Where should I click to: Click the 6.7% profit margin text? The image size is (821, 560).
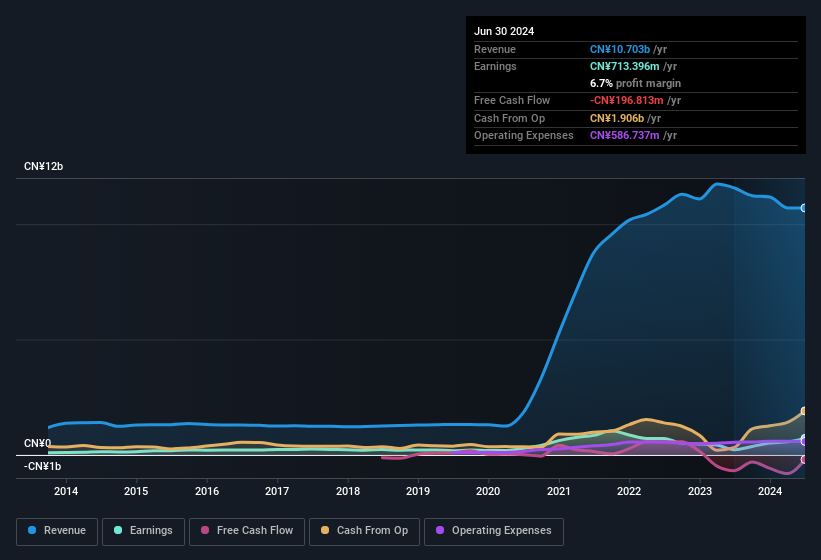[636, 83]
